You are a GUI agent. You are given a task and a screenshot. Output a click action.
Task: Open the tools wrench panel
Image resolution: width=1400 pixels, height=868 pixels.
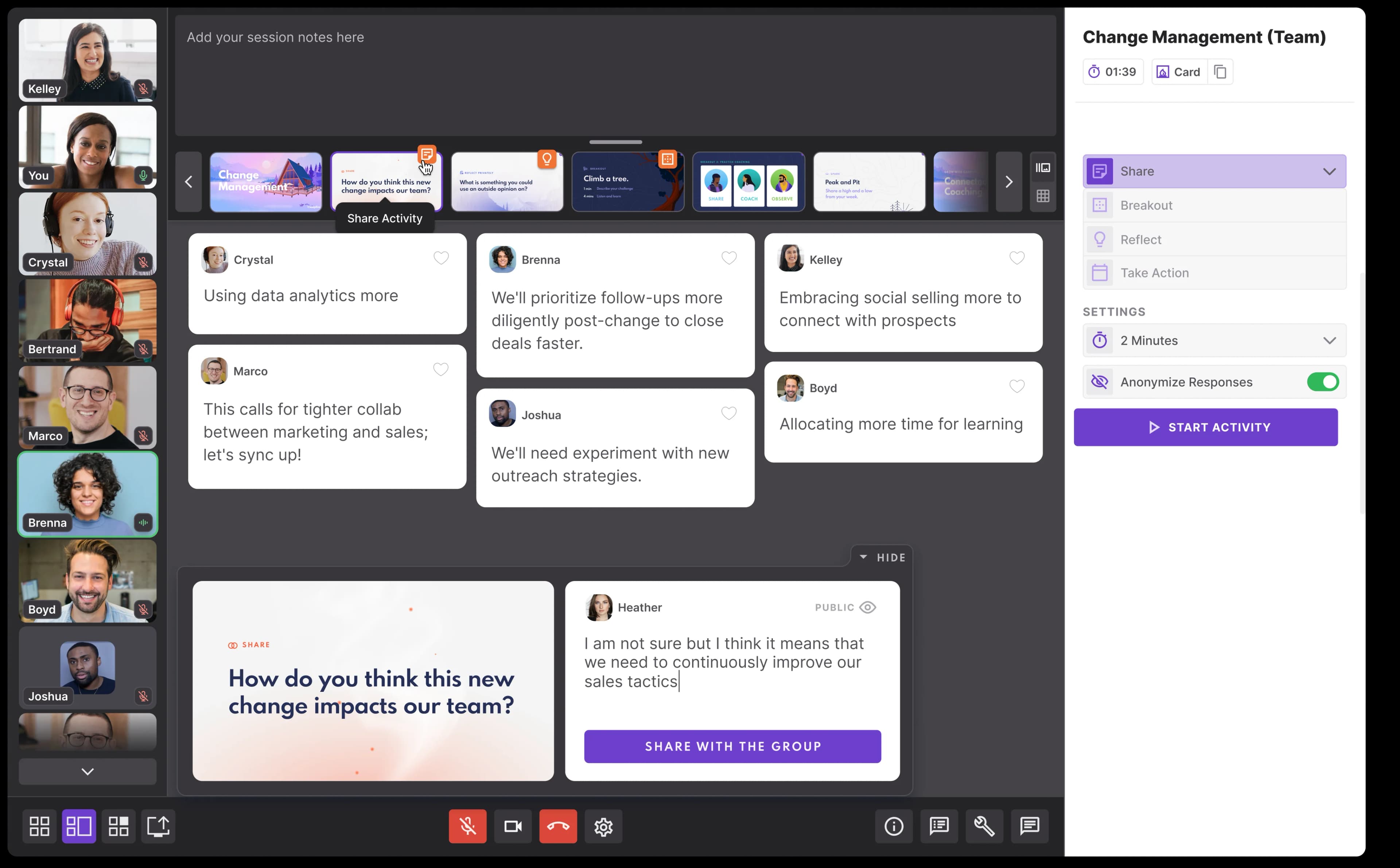[984, 826]
